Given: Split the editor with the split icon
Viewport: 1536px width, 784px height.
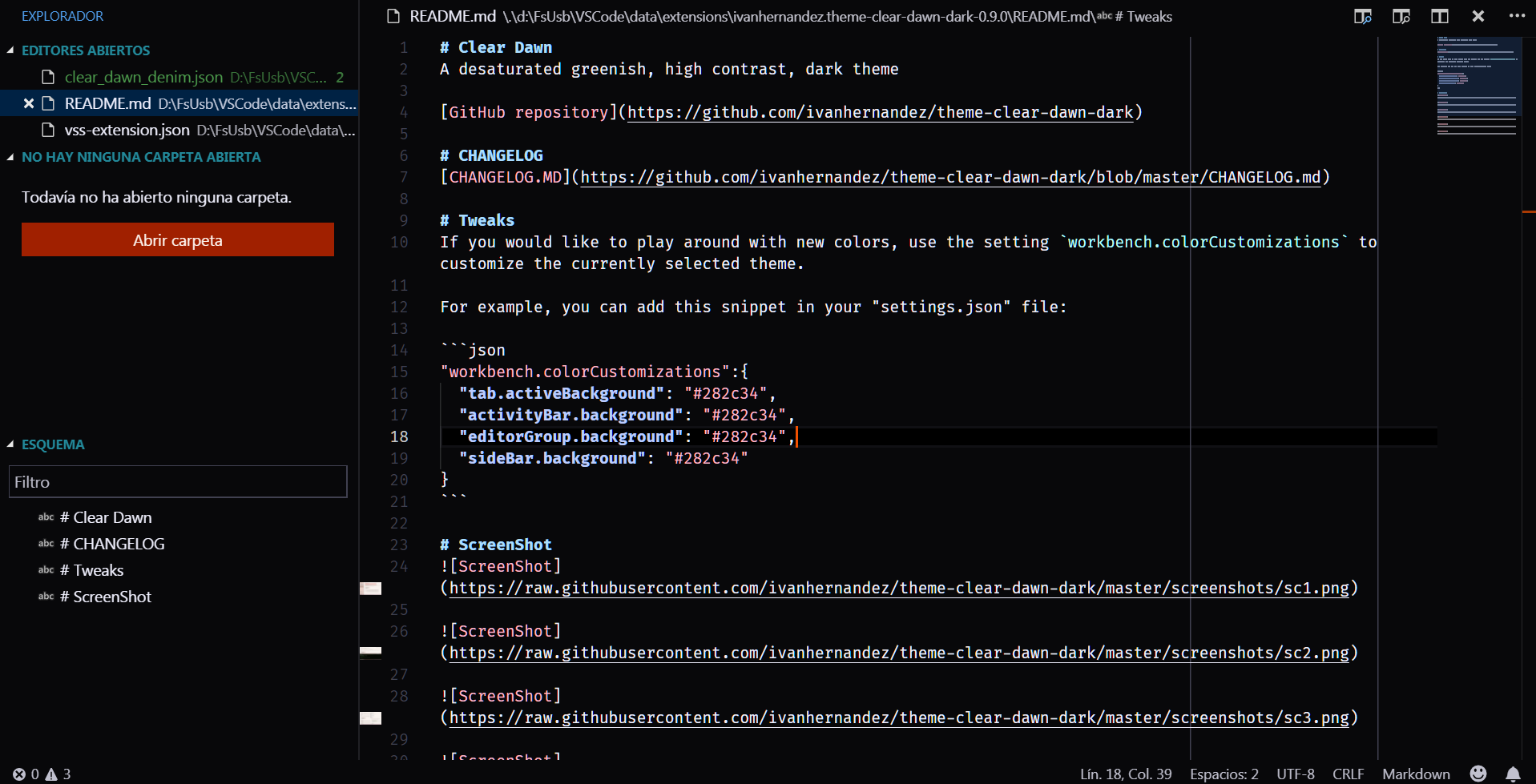Looking at the screenshot, I should [x=1439, y=16].
